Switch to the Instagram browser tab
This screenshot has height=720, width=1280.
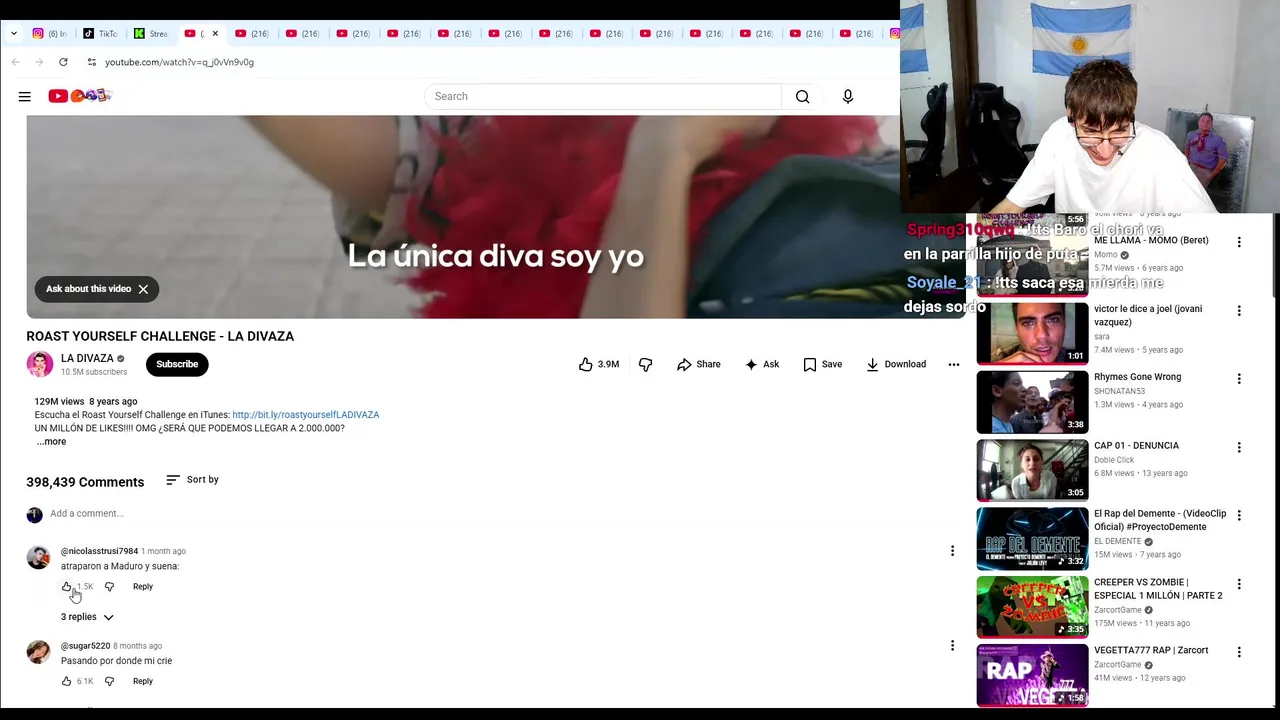pos(49,33)
